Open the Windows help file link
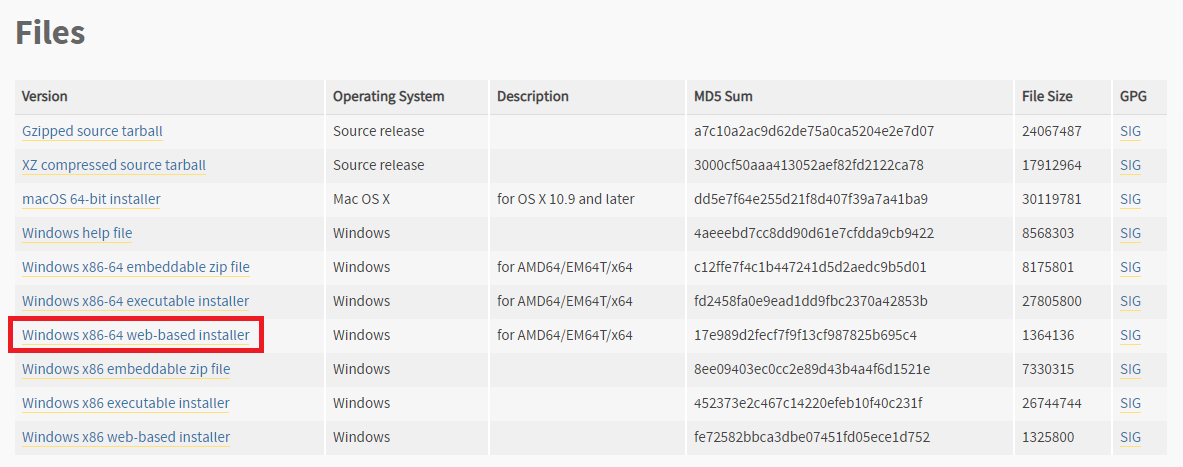1183x467 pixels. [77, 233]
